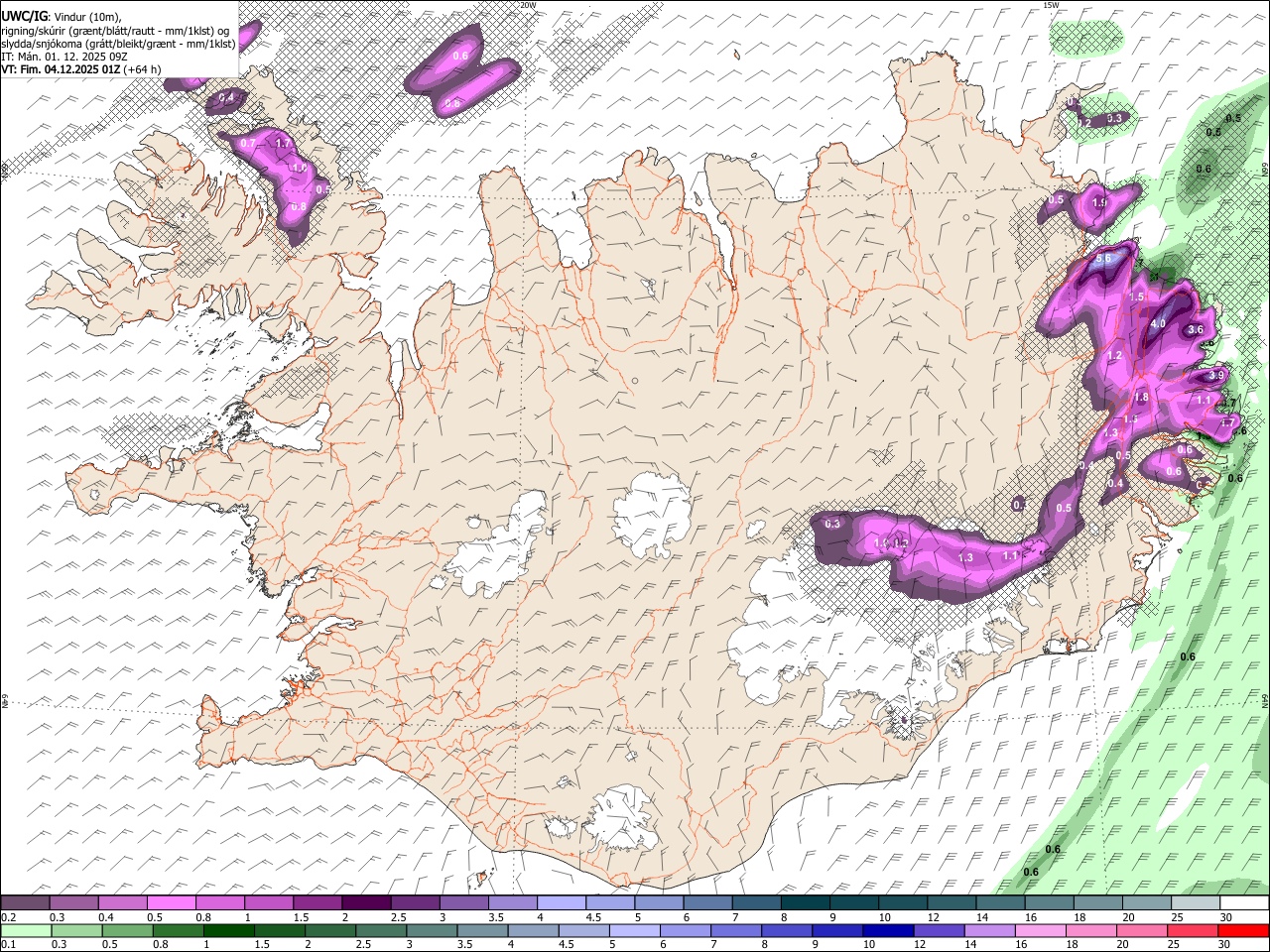
Task: Select the light pink 16–18 rain swatch
Action: 1040,931
